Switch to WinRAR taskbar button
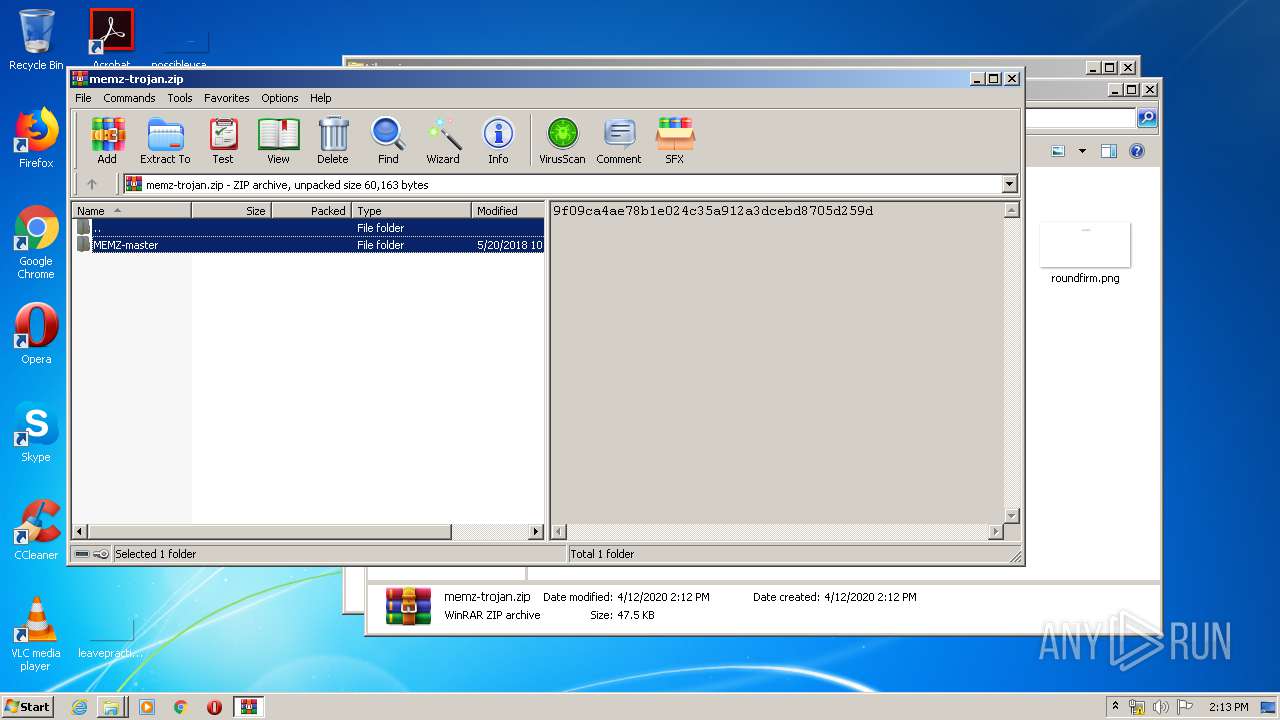The height and width of the screenshot is (720, 1280). pos(248,706)
